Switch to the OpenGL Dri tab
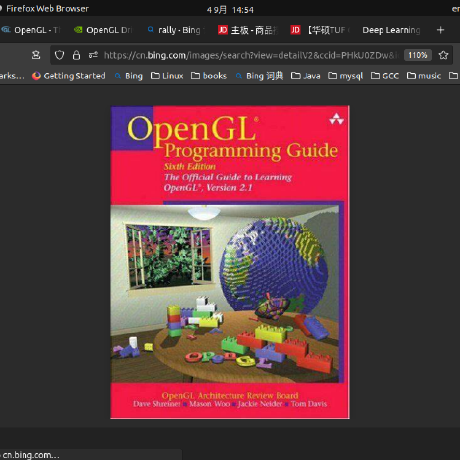460x460 pixels. coord(103,30)
